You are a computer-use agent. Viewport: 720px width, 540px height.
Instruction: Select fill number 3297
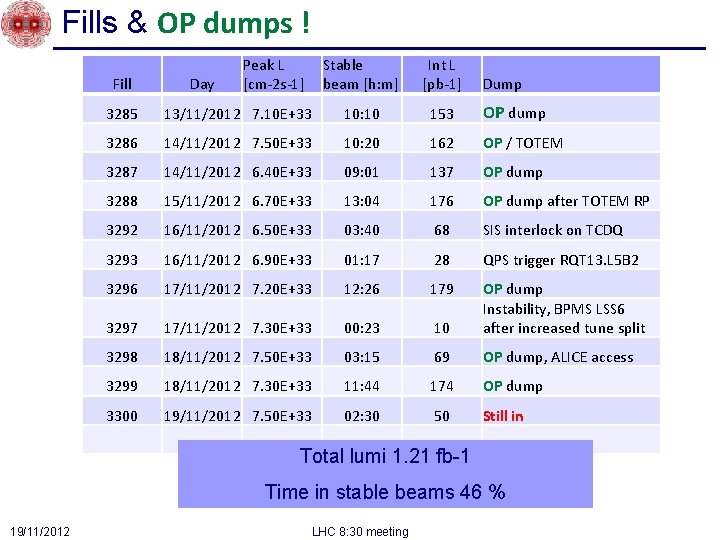click(x=122, y=328)
